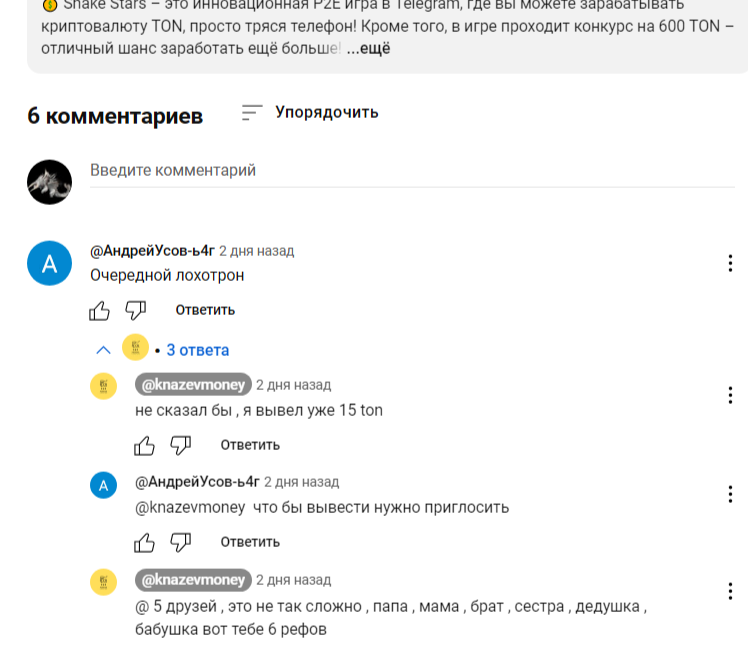
Task: Dislike the 'я вывел уже 15 ton' reply
Action: pos(180,446)
